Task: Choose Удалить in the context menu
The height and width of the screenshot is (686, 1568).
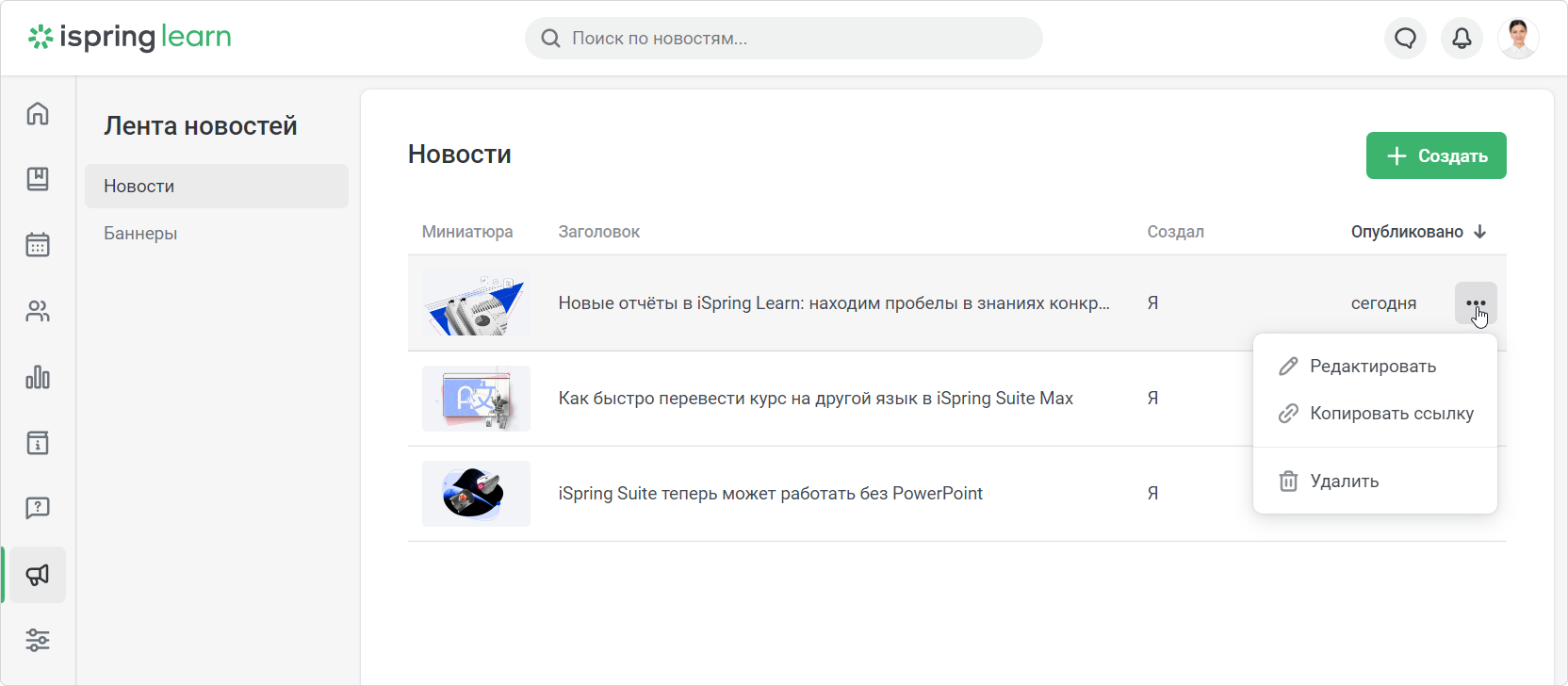Action: click(1375, 482)
